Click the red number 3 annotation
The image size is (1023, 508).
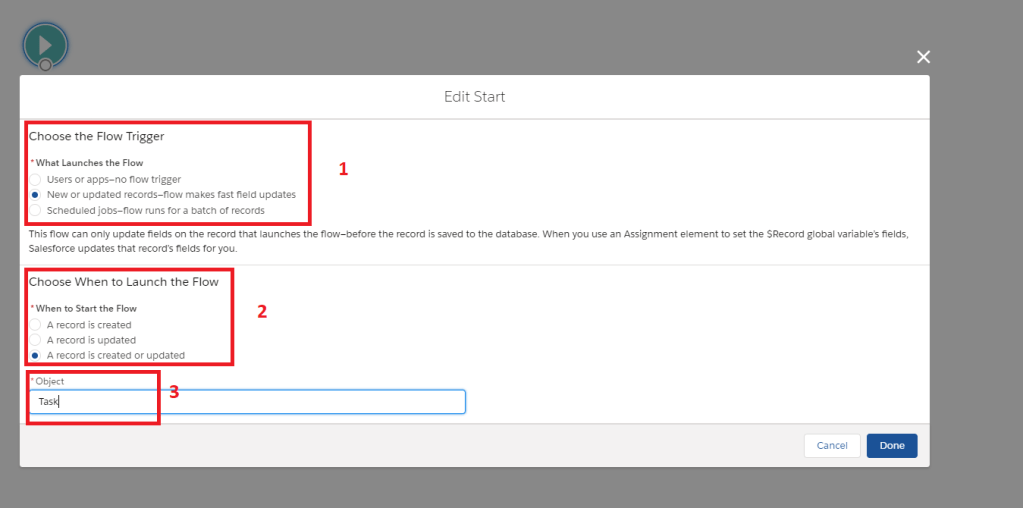pos(173,392)
